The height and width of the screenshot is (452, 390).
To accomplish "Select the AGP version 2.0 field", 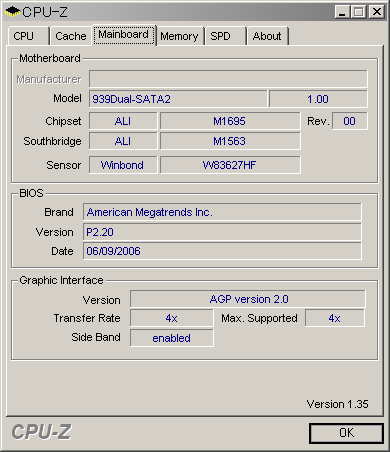I will [248, 299].
